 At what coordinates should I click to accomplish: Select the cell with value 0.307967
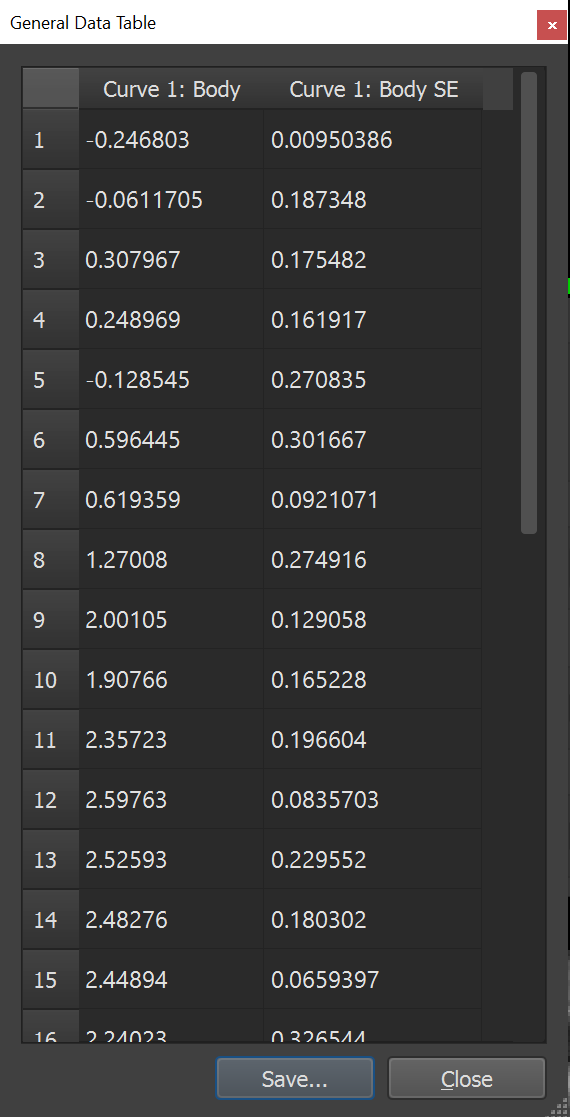[171, 259]
